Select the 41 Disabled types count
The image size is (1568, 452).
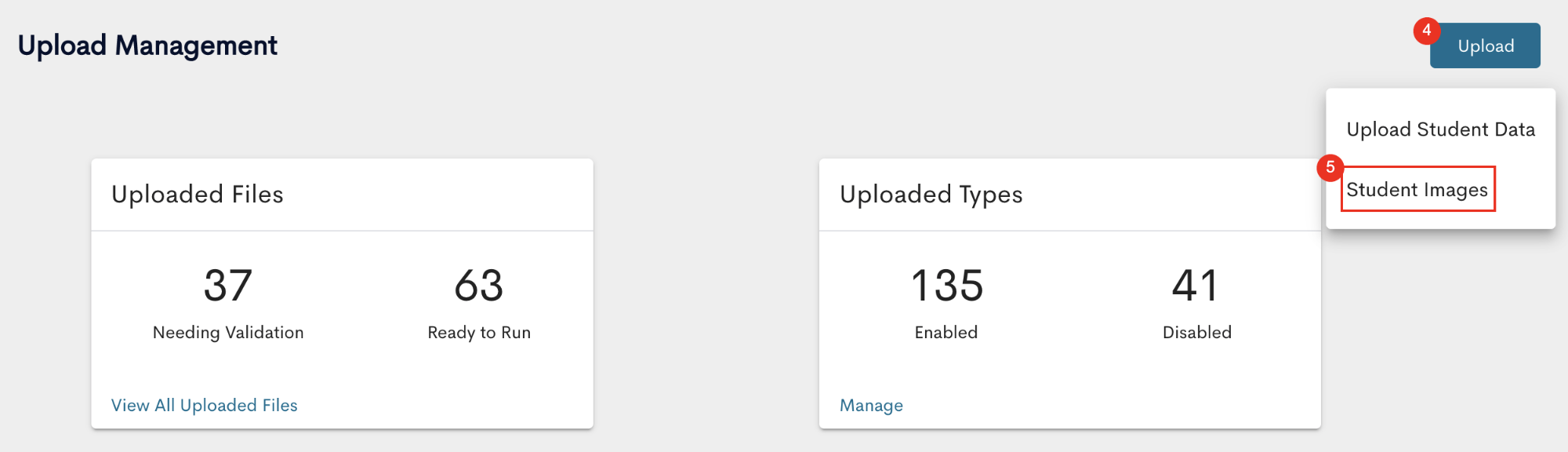pos(1197,304)
